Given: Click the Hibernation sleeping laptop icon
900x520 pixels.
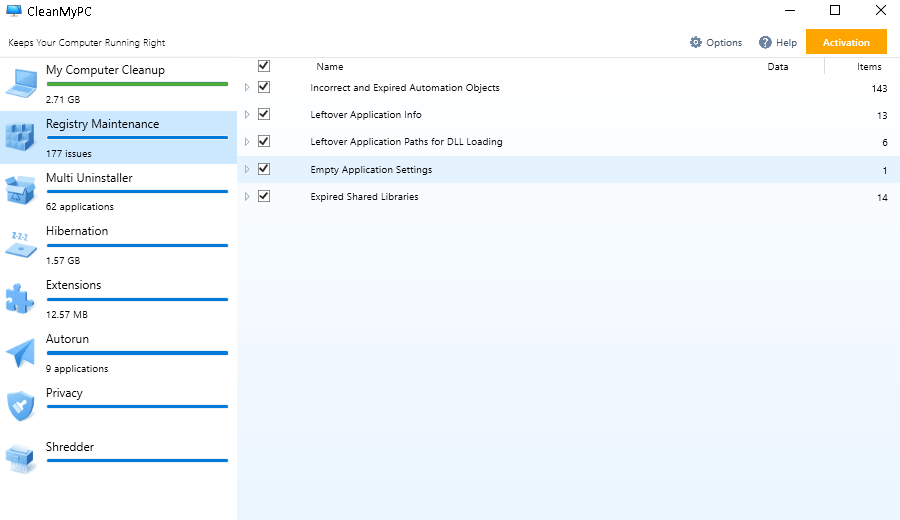Looking at the screenshot, I should pos(21,245).
